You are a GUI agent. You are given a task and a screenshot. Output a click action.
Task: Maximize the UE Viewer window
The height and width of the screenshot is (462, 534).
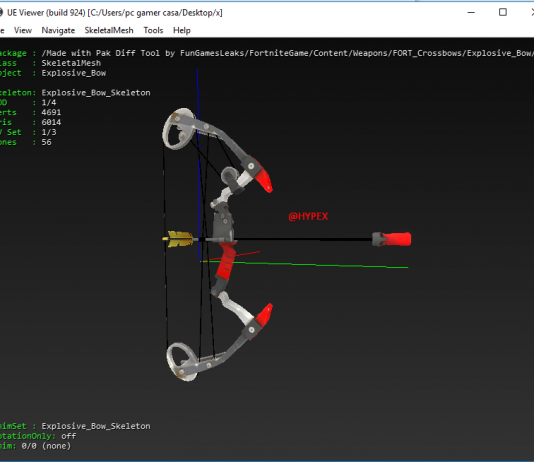[x=503, y=13]
